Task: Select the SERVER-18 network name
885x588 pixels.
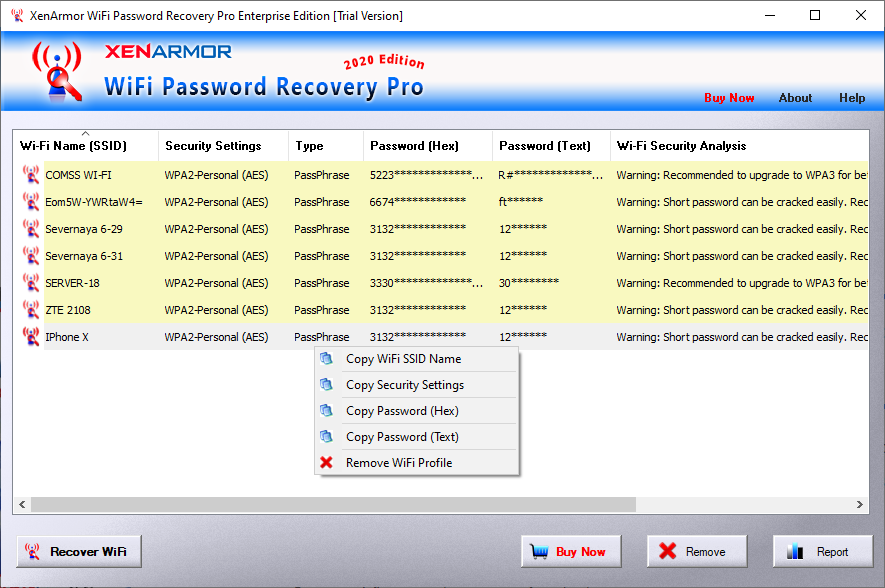Action: coord(72,283)
